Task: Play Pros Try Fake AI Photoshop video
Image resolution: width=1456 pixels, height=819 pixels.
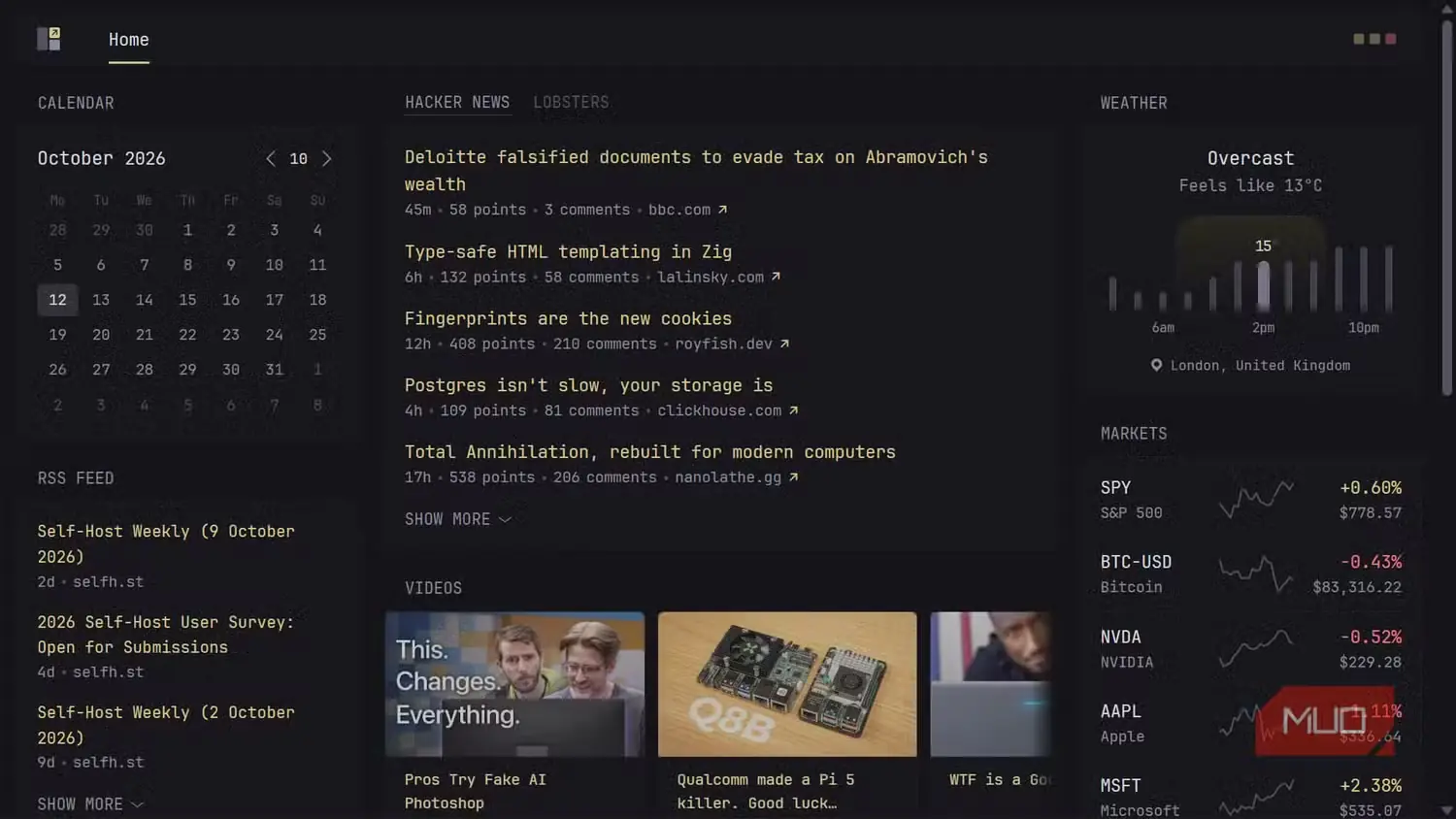Action: pyautogui.click(x=514, y=684)
